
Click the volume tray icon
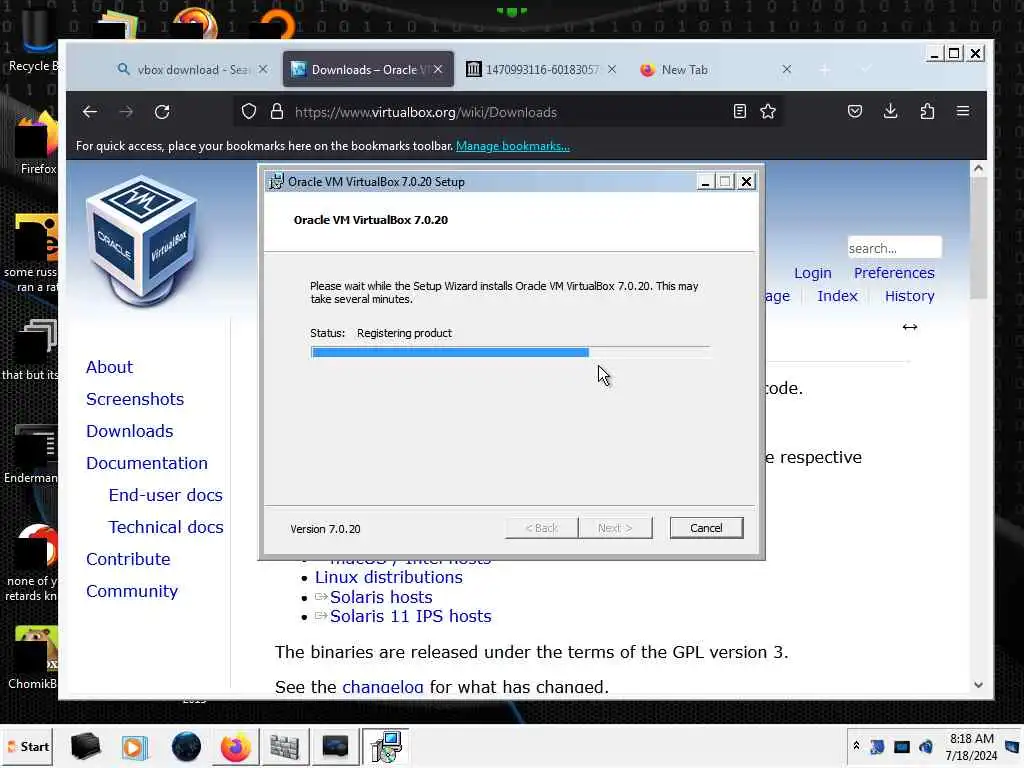coord(926,746)
